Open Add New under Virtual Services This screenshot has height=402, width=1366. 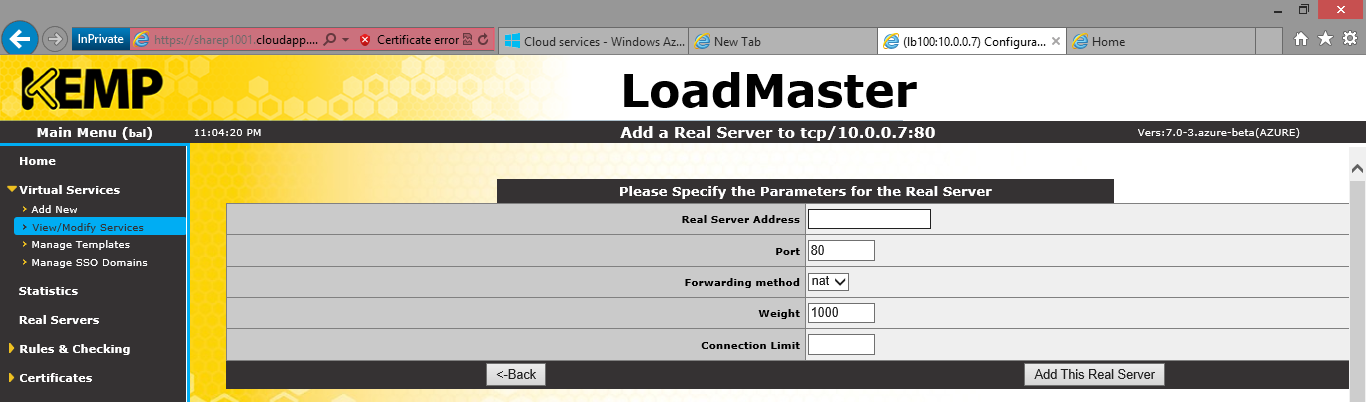pos(54,210)
